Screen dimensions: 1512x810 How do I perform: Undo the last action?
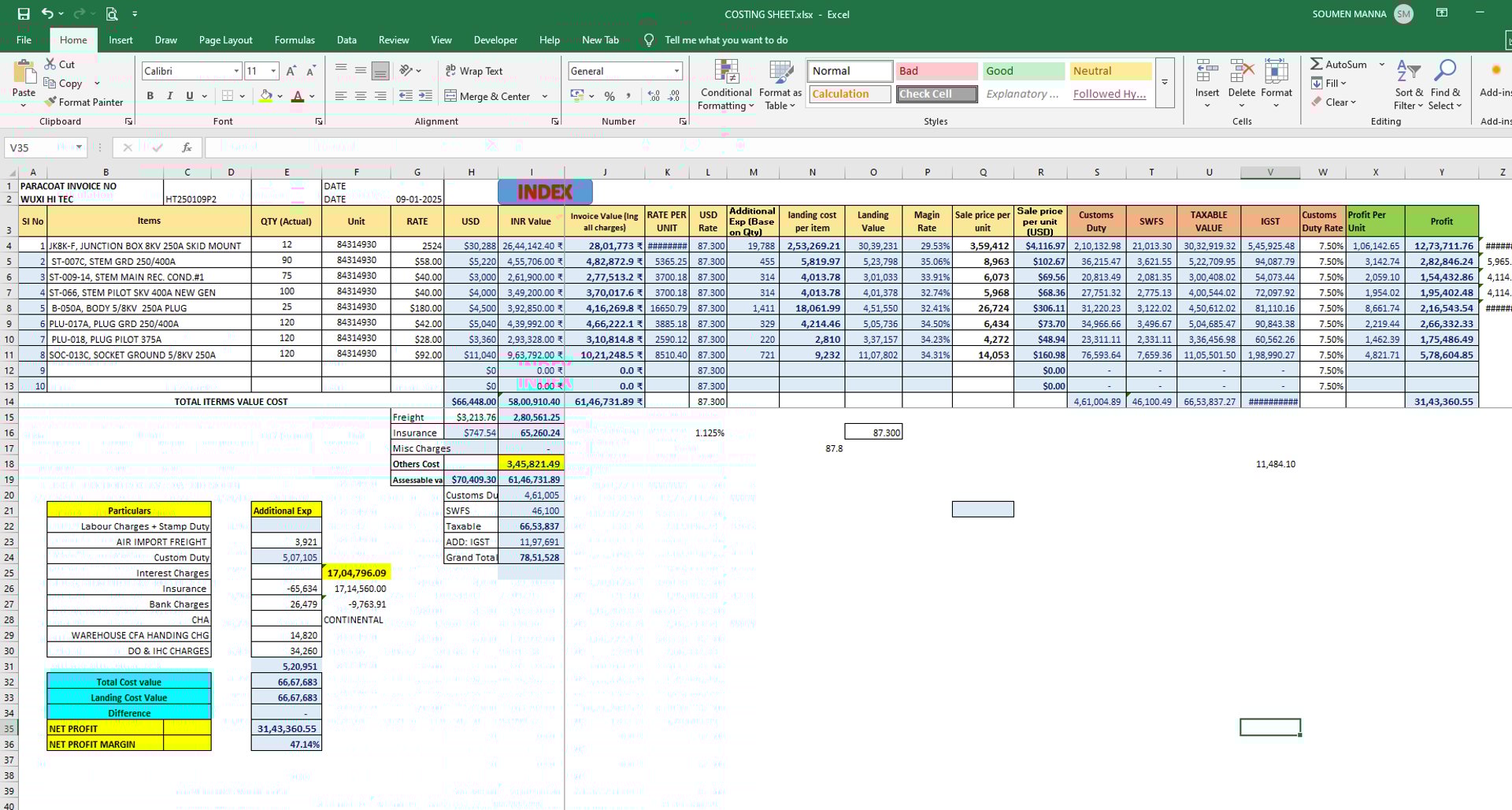tap(48, 13)
